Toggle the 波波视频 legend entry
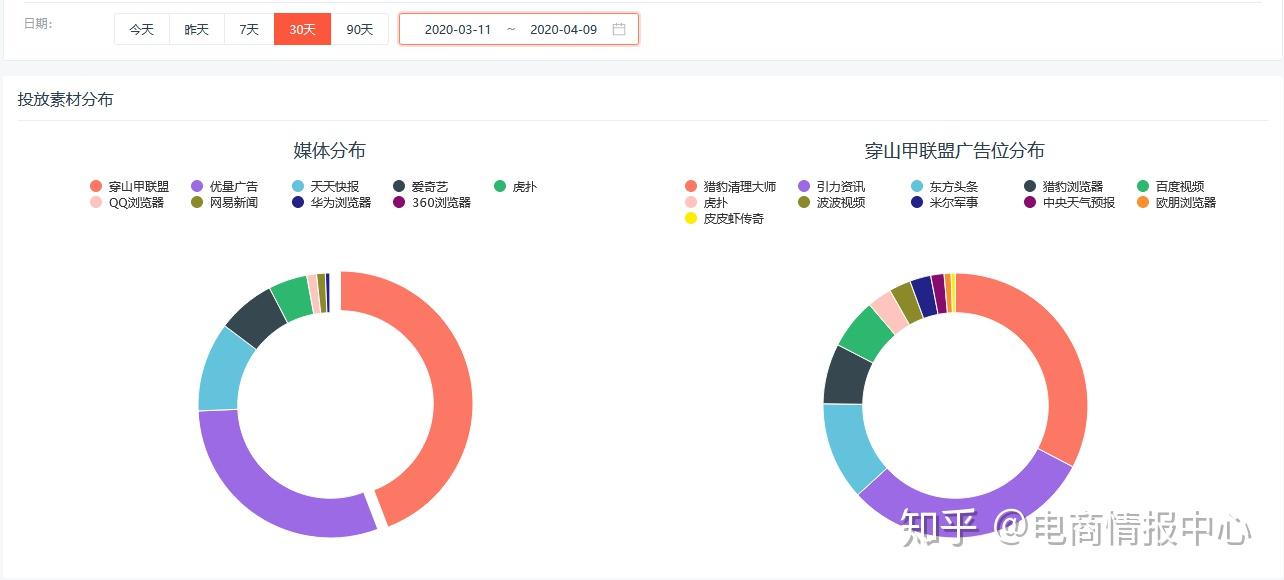Viewport: 1284px width, 580px height. point(832,202)
